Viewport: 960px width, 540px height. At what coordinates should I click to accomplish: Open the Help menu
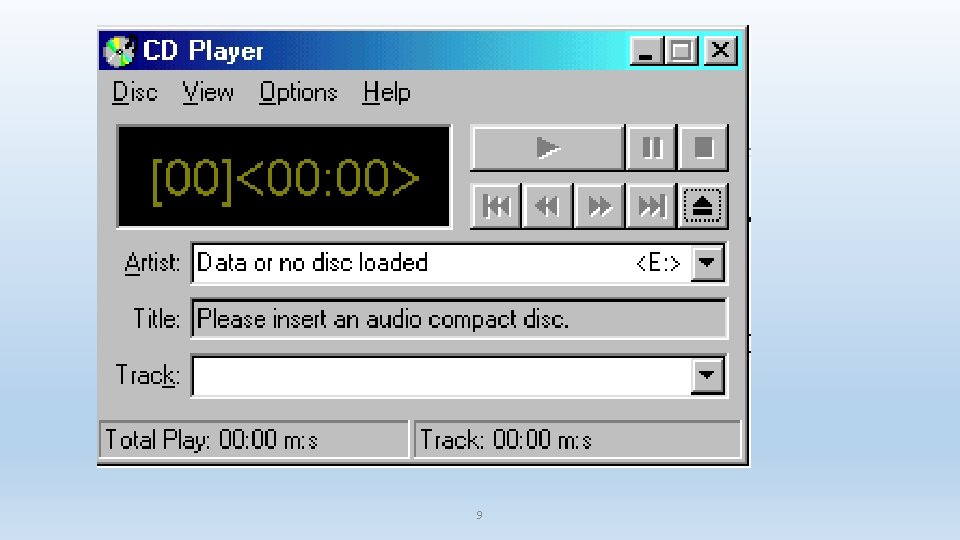click(x=386, y=92)
